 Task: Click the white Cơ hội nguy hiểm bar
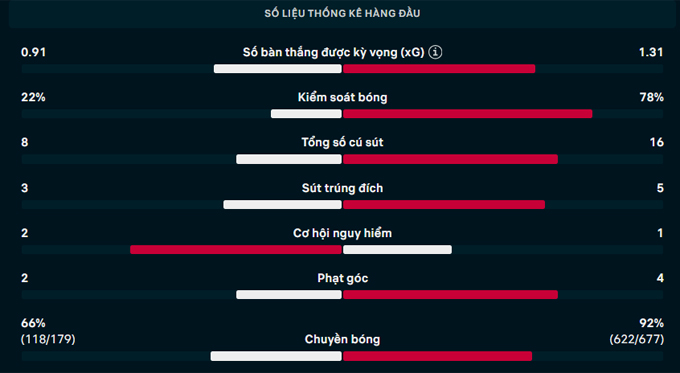(397, 249)
